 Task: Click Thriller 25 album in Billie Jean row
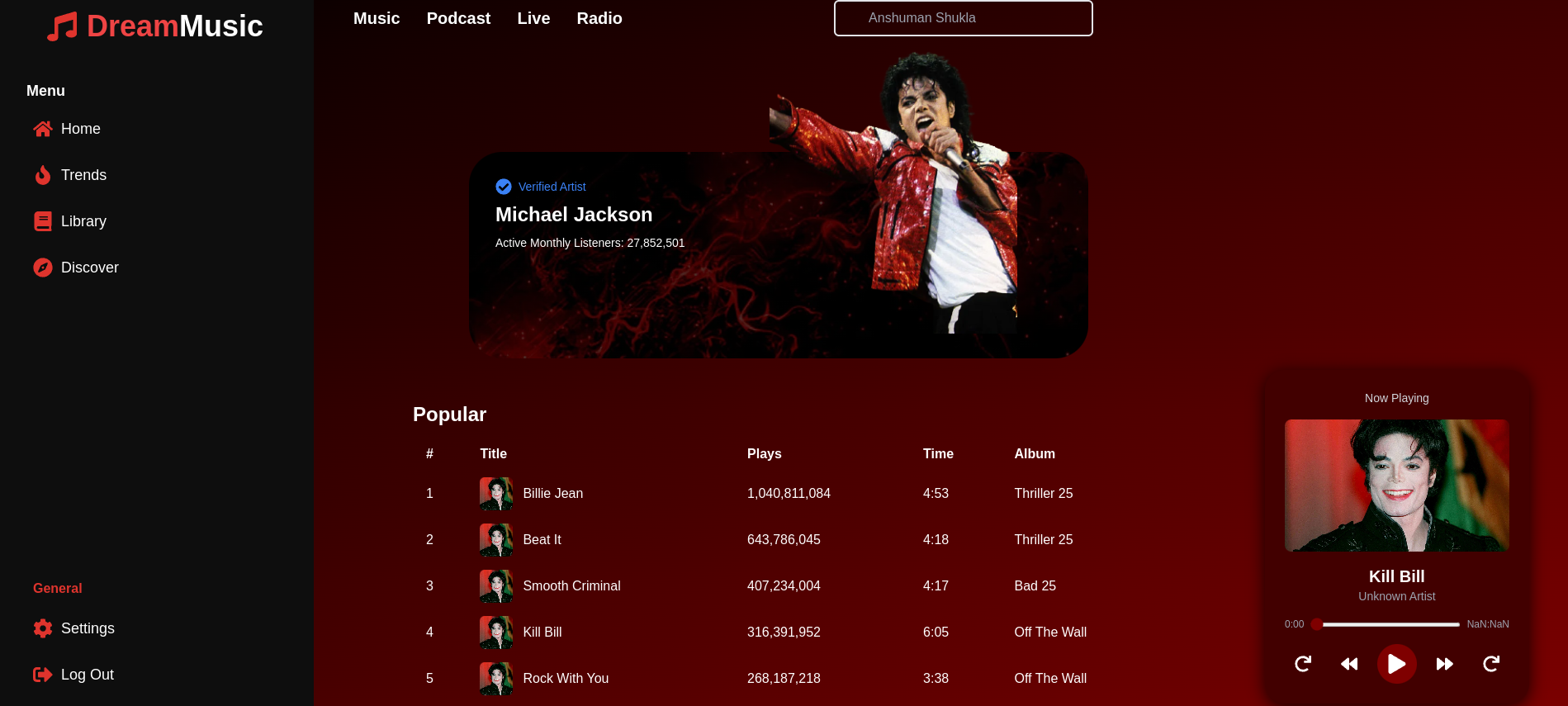point(1044,494)
